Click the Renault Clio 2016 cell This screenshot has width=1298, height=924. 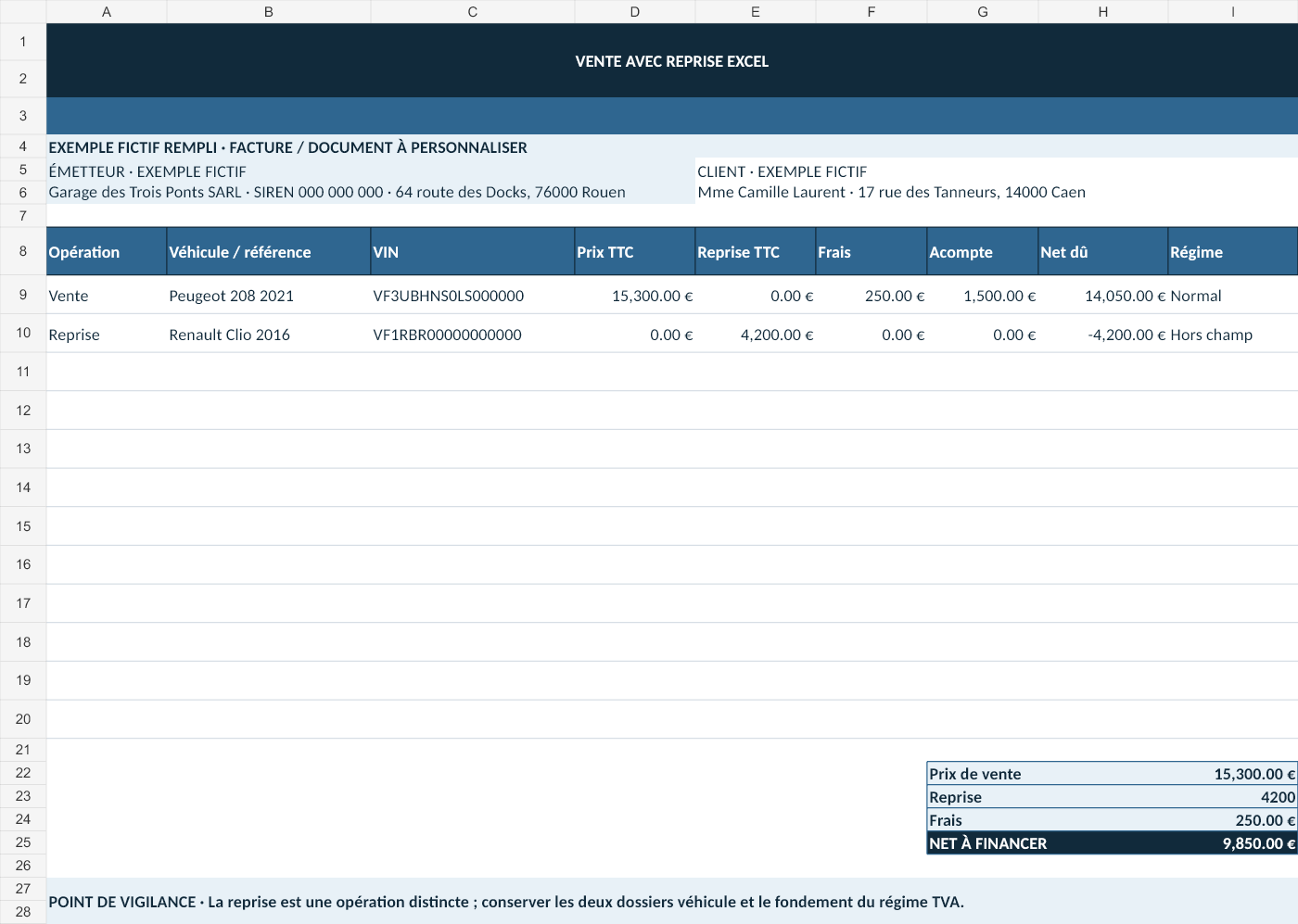tap(269, 335)
